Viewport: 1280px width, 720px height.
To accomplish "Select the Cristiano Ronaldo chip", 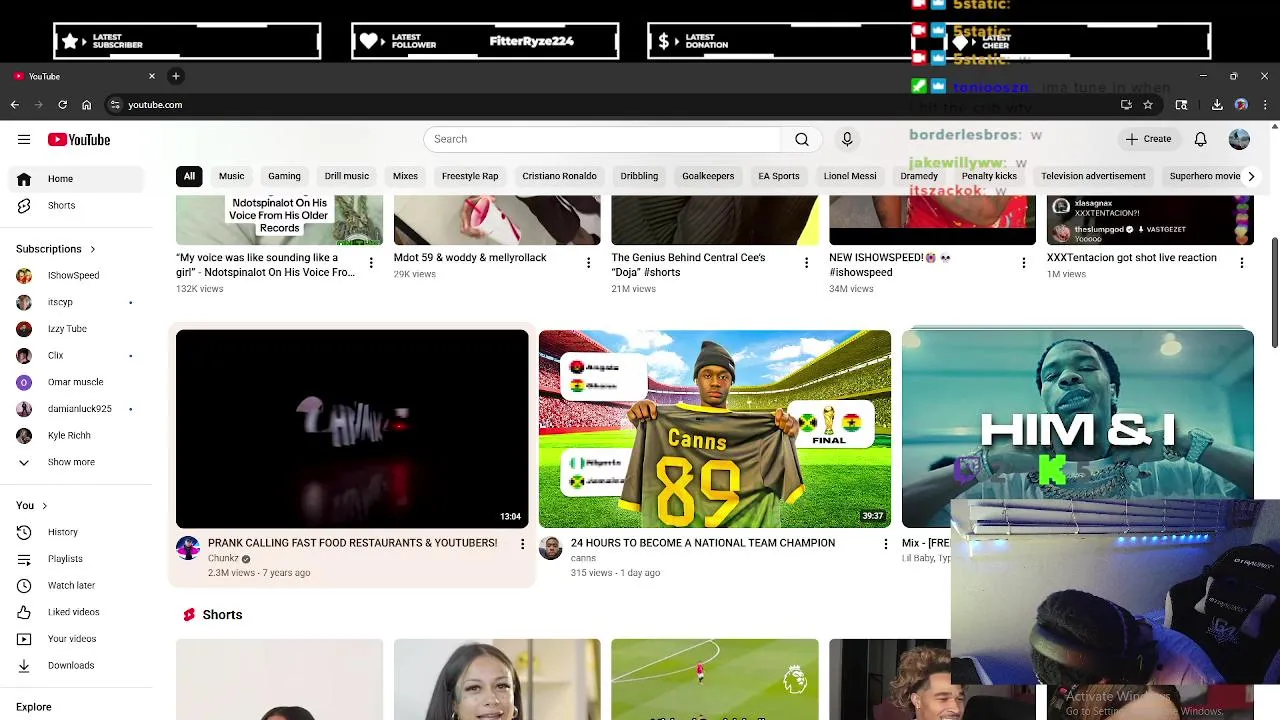I will tap(559, 176).
